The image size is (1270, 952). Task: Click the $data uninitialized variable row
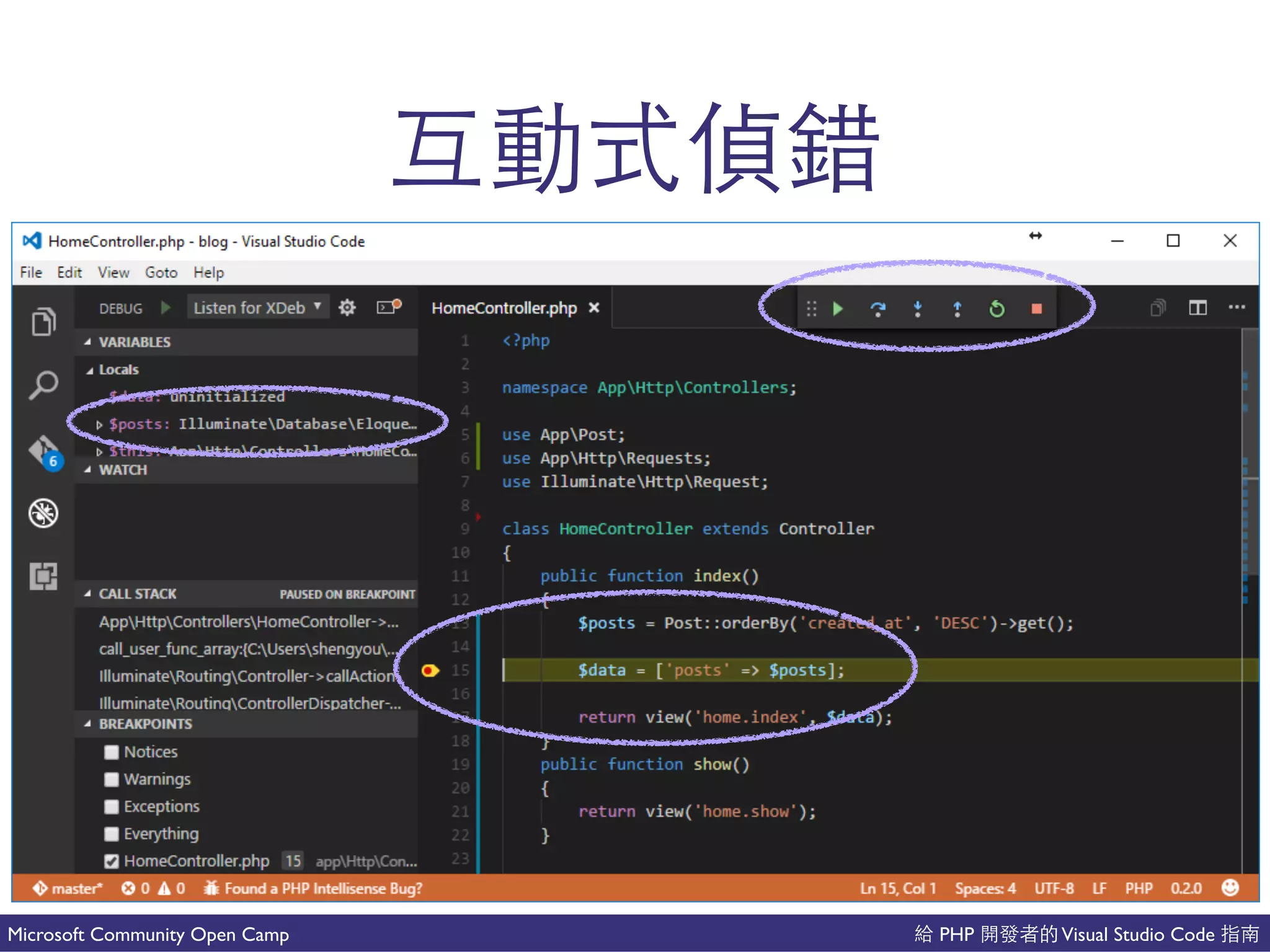pos(246,397)
